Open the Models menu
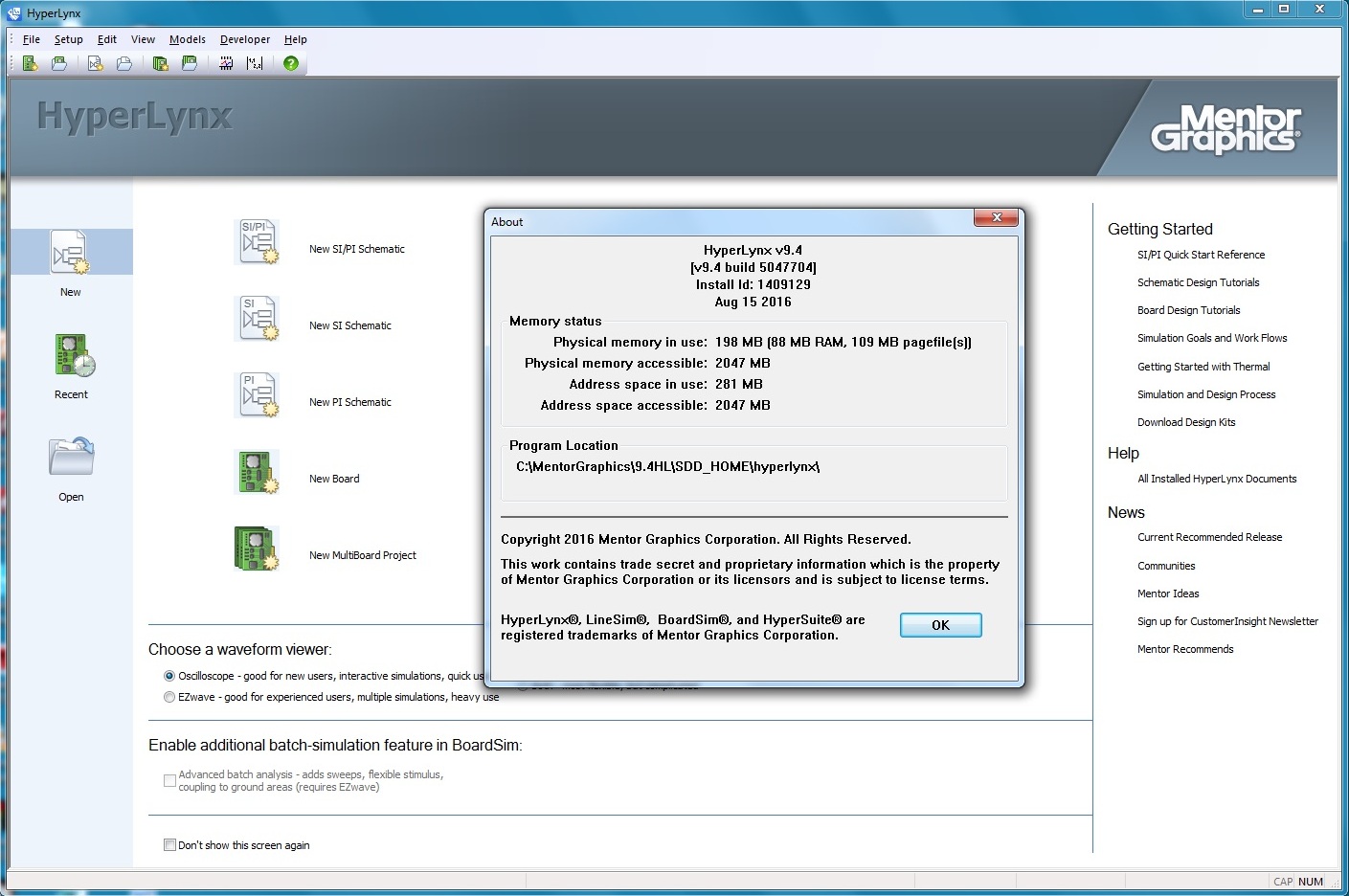Image resolution: width=1349 pixels, height=896 pixels. click(x=188, y=39)
